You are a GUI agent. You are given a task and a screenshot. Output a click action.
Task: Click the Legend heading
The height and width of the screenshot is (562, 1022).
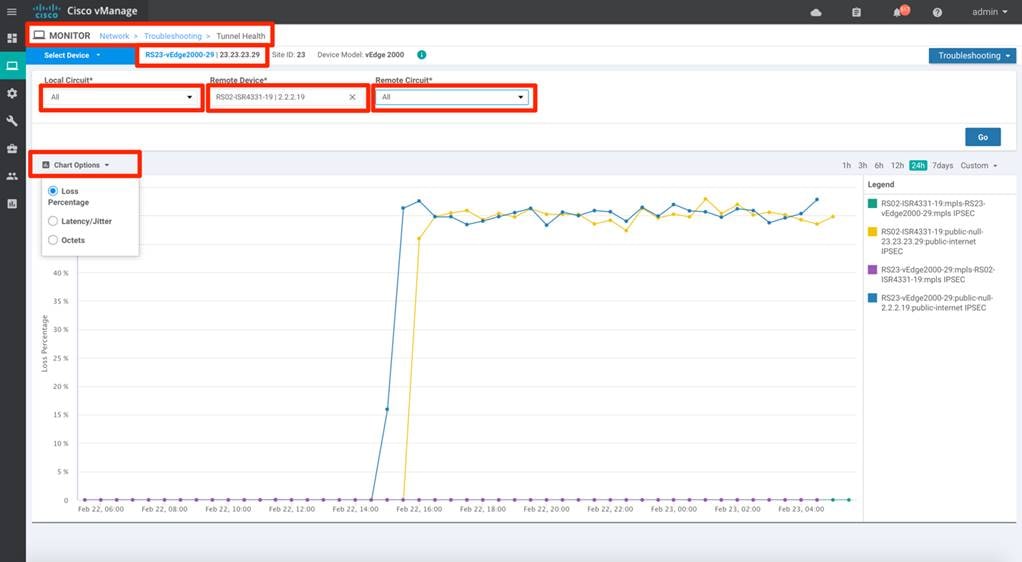click(881, 185)
